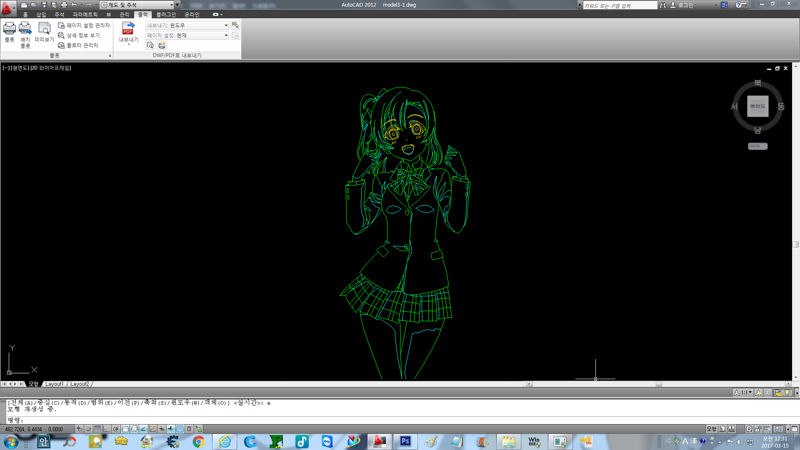Toggle Snap Mode in status bar
Viewport: 800px width, 450px height.
tap(88, 429)
